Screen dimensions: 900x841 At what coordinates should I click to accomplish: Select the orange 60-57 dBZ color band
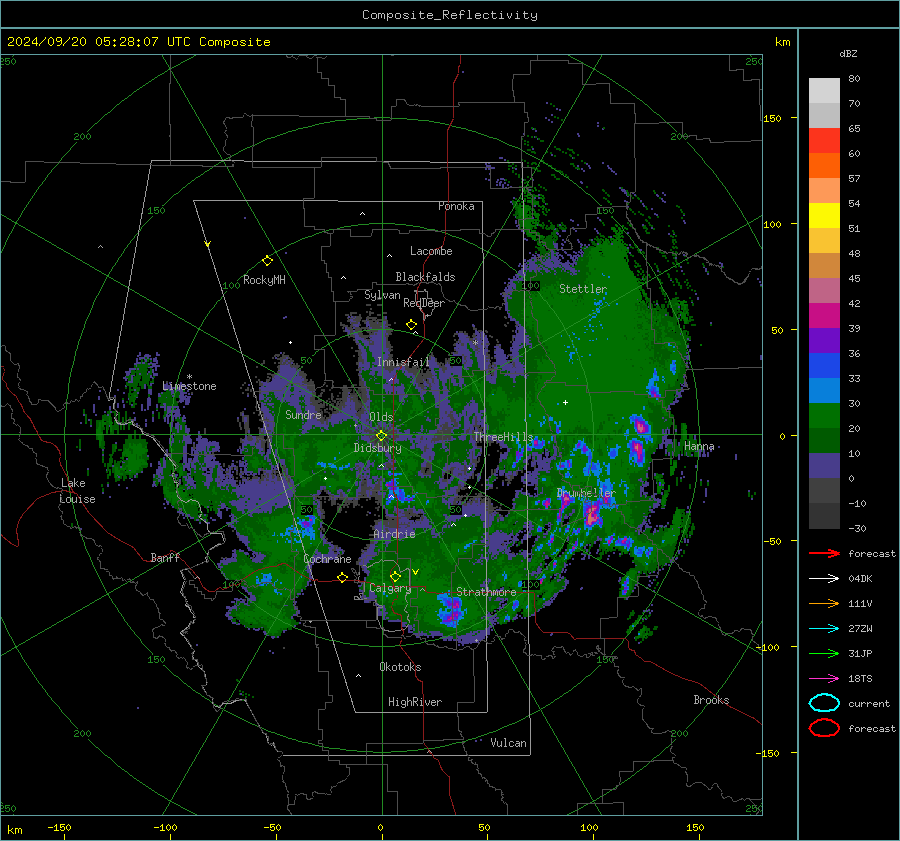(x=824, y=165)
